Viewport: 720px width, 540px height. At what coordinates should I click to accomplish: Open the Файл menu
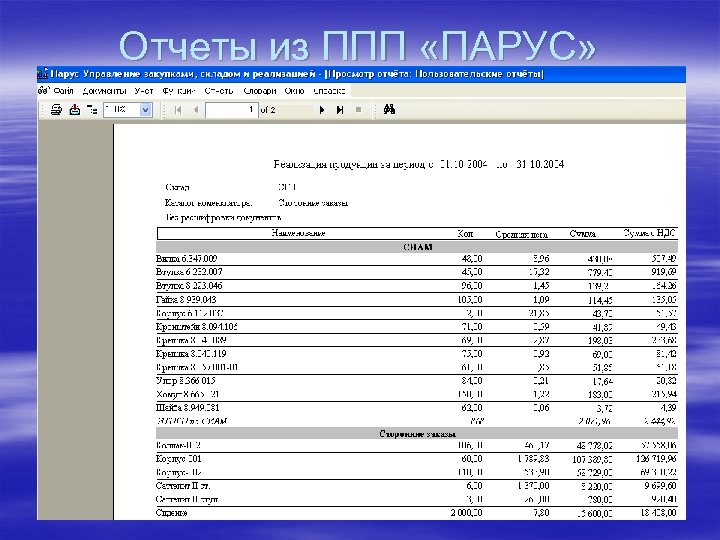pyautogui.click(x=63, y=90)
